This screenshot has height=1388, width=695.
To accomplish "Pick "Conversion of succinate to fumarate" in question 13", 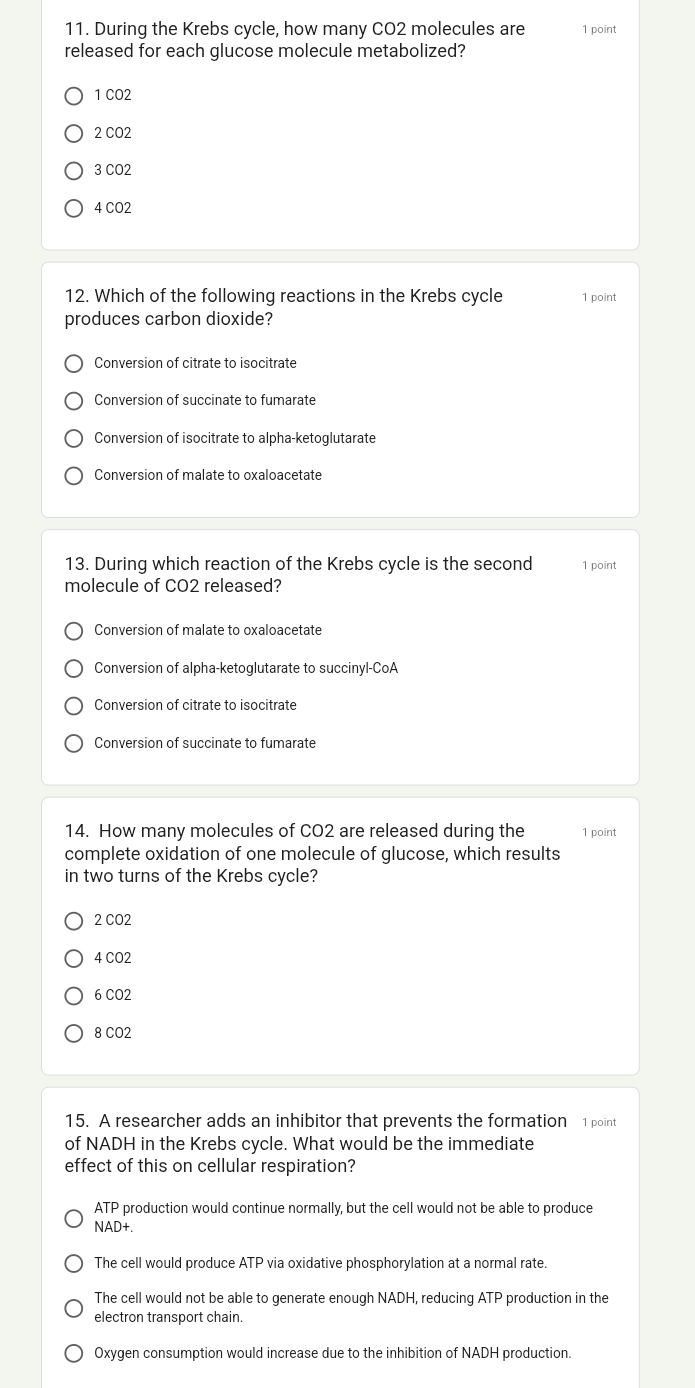I will click(73, 743).
